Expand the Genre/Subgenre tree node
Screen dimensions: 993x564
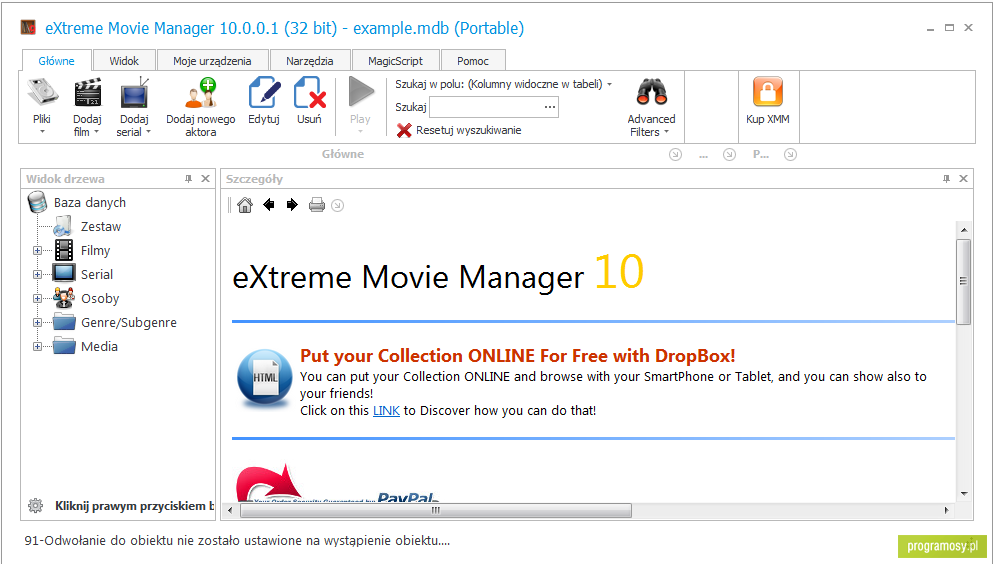pos(37,323)
